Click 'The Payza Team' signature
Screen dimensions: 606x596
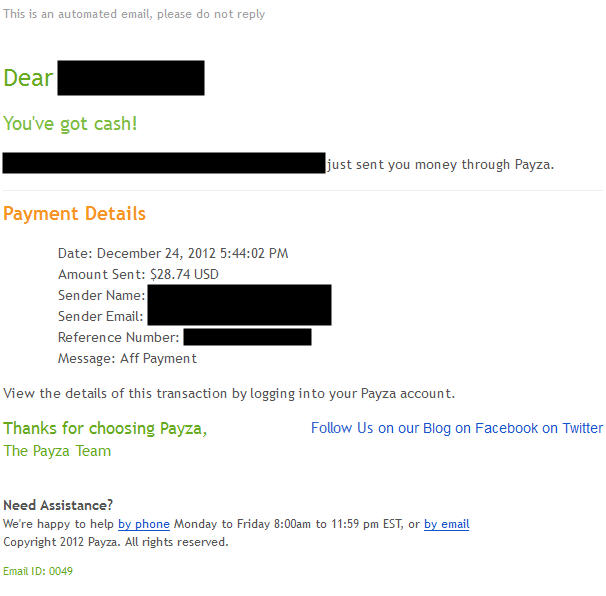point(57,451)
